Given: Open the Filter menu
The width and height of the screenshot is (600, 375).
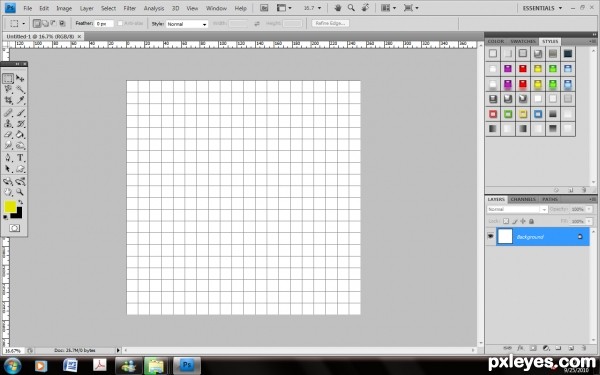Looking at the screenshot, I should pyautogui.click(x=130, y=8).
